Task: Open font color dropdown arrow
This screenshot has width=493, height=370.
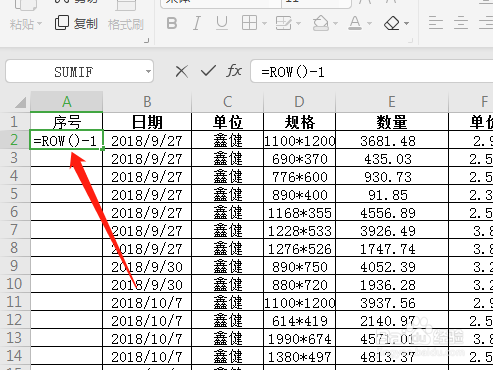Action: 369,24
